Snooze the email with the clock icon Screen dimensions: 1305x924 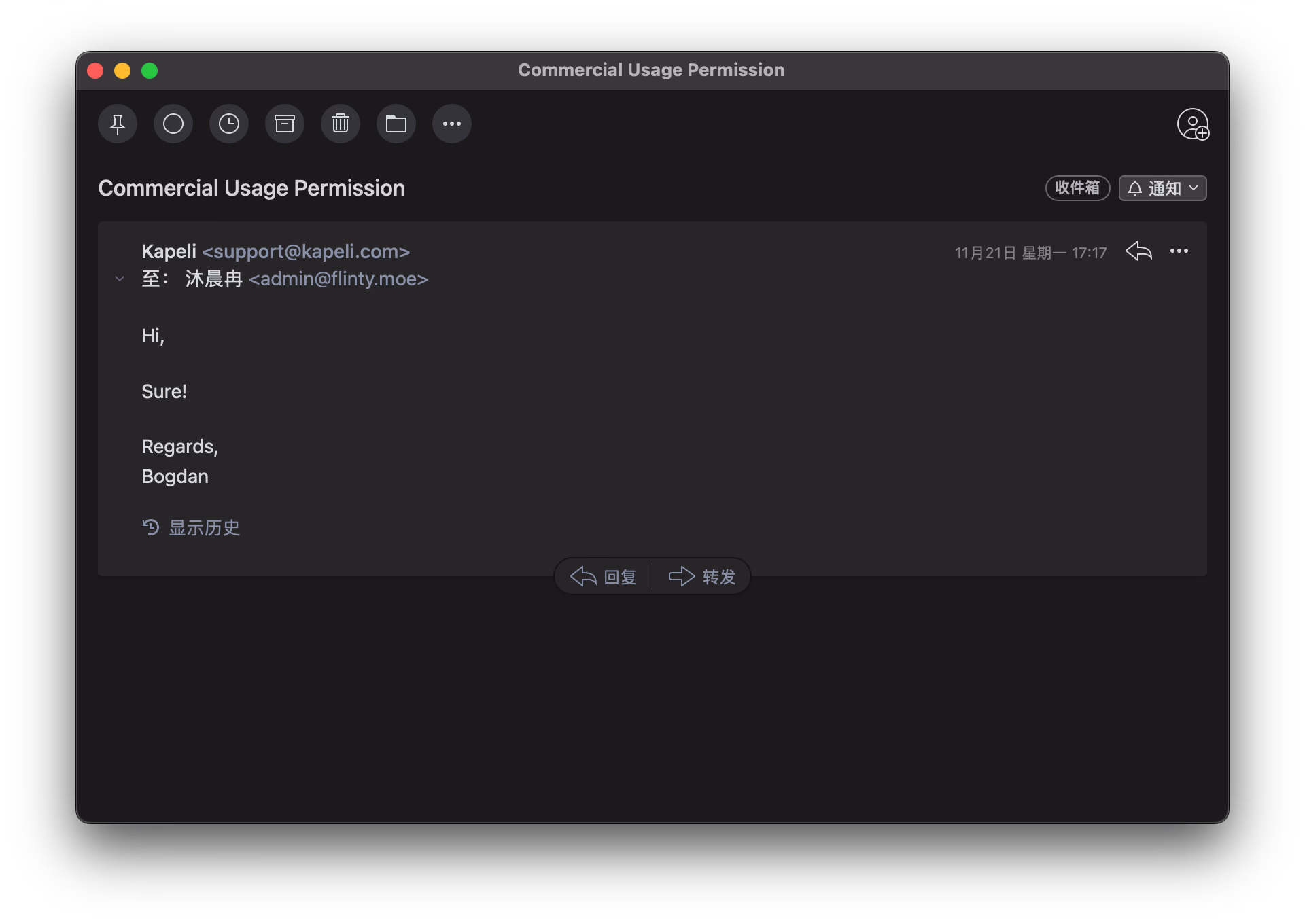(229, 124)
